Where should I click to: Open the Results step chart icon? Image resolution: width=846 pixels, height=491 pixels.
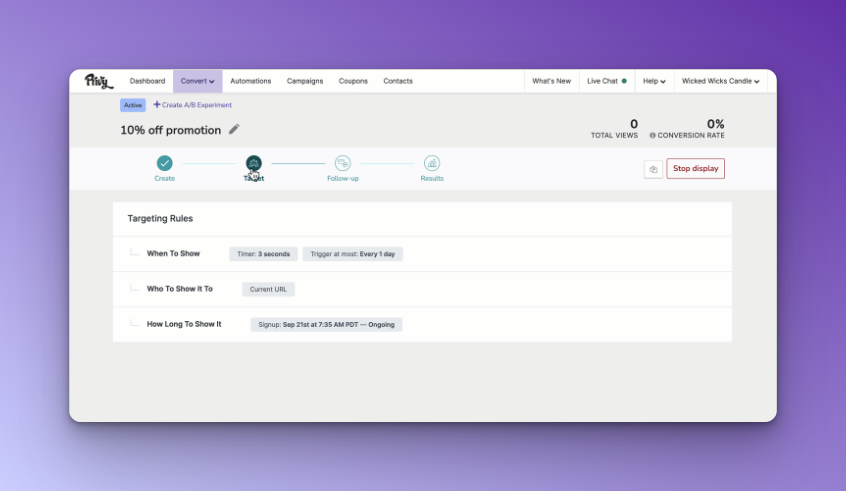pyautogui.click(x=432, y=163)
